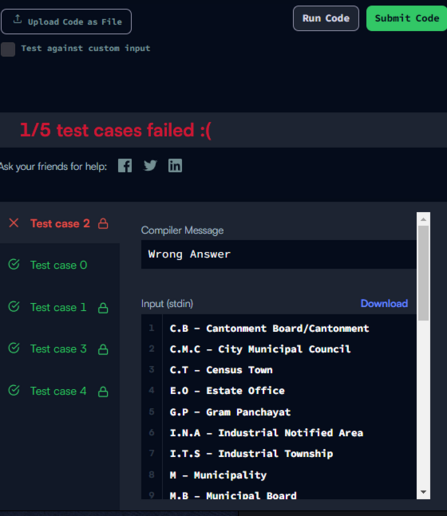The width and height of the screenshot is (447, 516).
Task: Click the lock icon beside Test case 2
Action: click(103, 223)
